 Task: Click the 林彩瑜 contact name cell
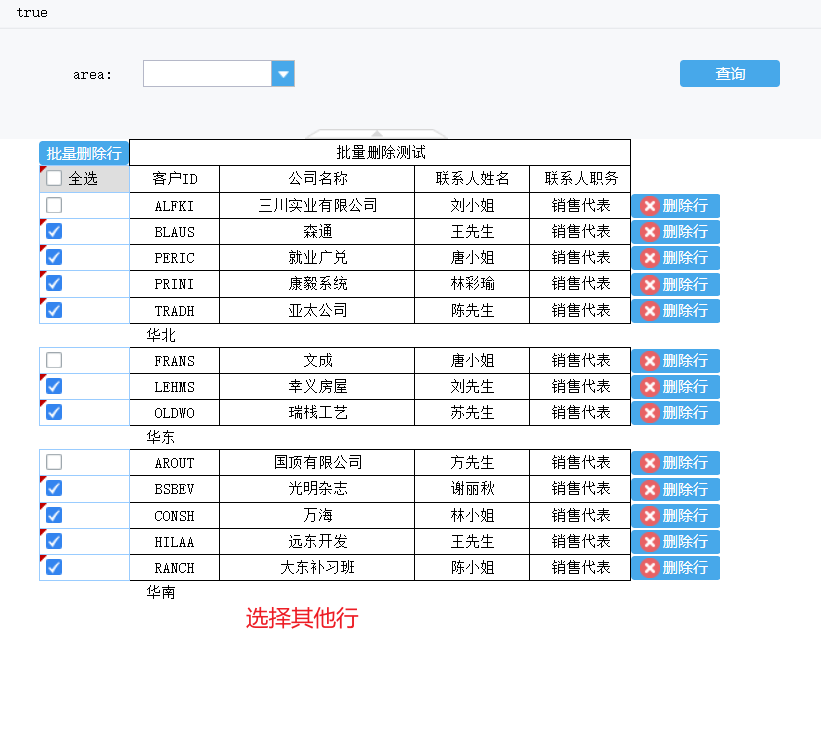pyautogui.click(x=472, y=284)
